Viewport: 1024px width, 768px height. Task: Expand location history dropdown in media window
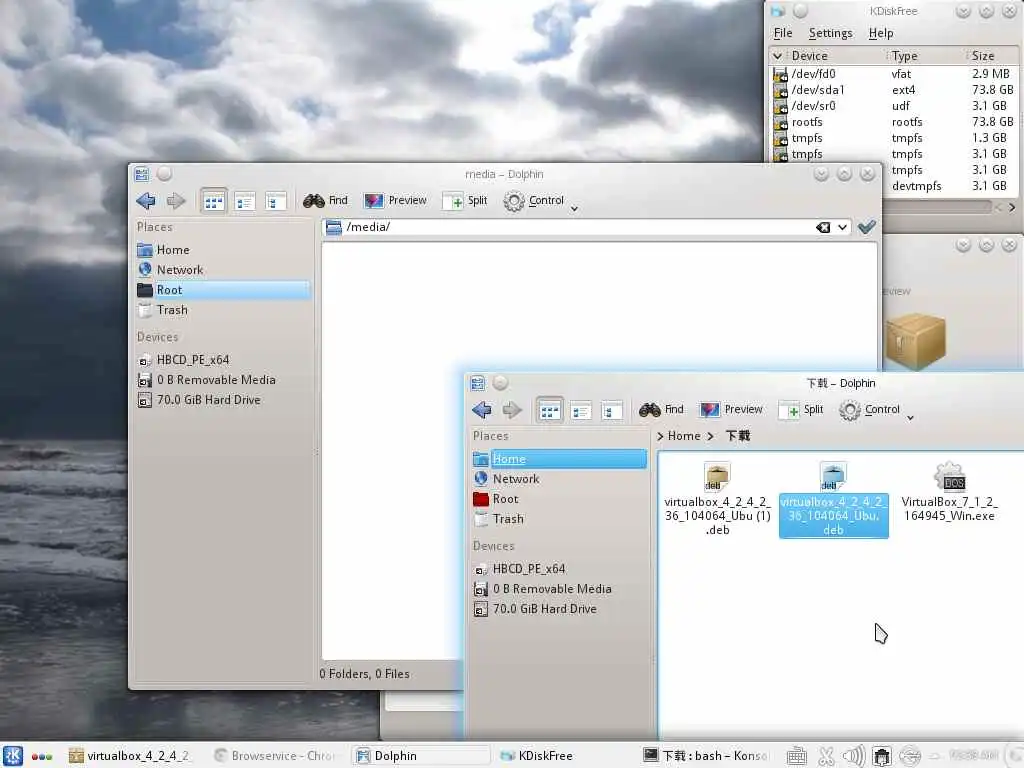click(842, 227)
